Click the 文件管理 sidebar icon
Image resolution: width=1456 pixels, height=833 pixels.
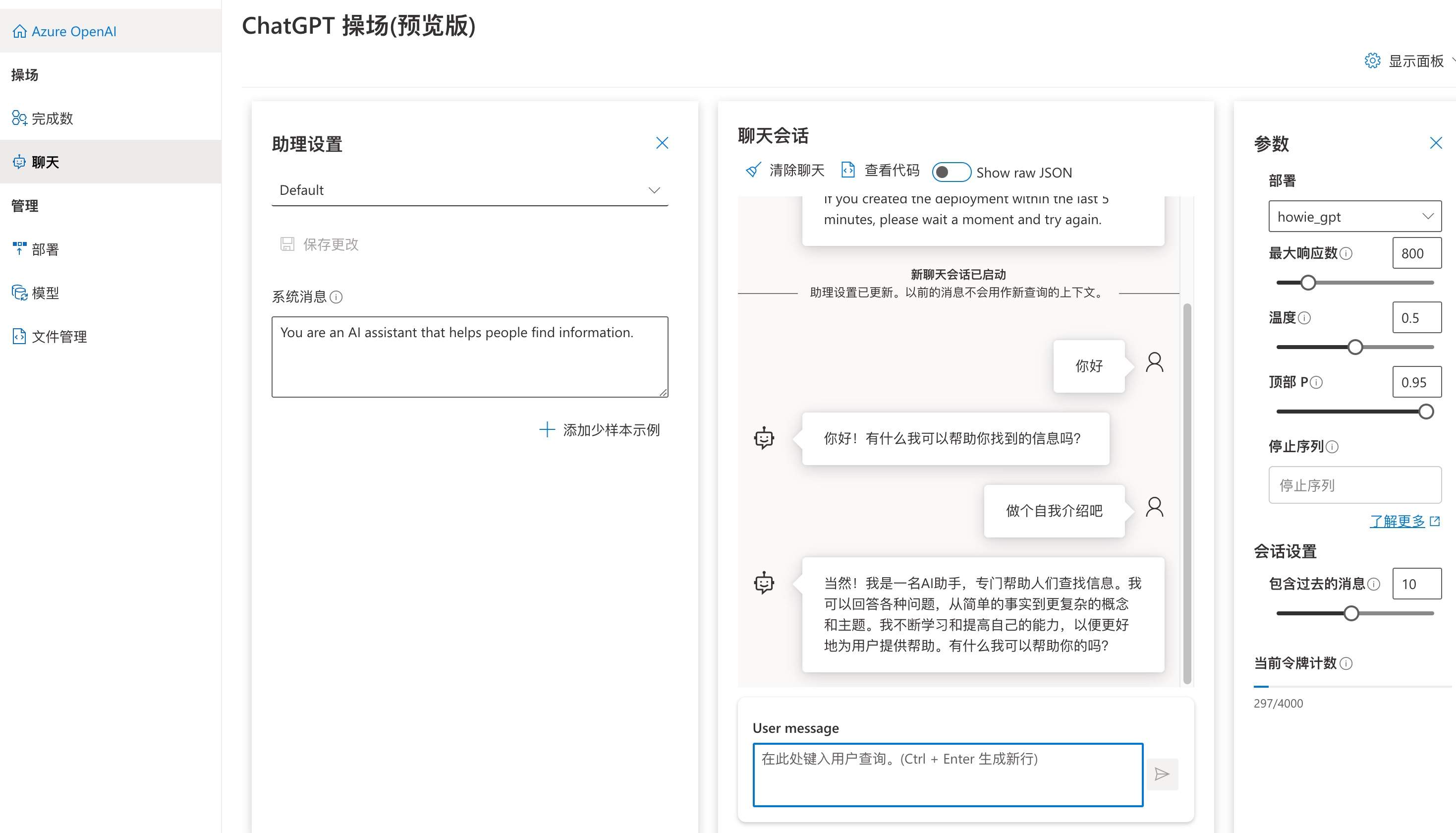[19, 336]
